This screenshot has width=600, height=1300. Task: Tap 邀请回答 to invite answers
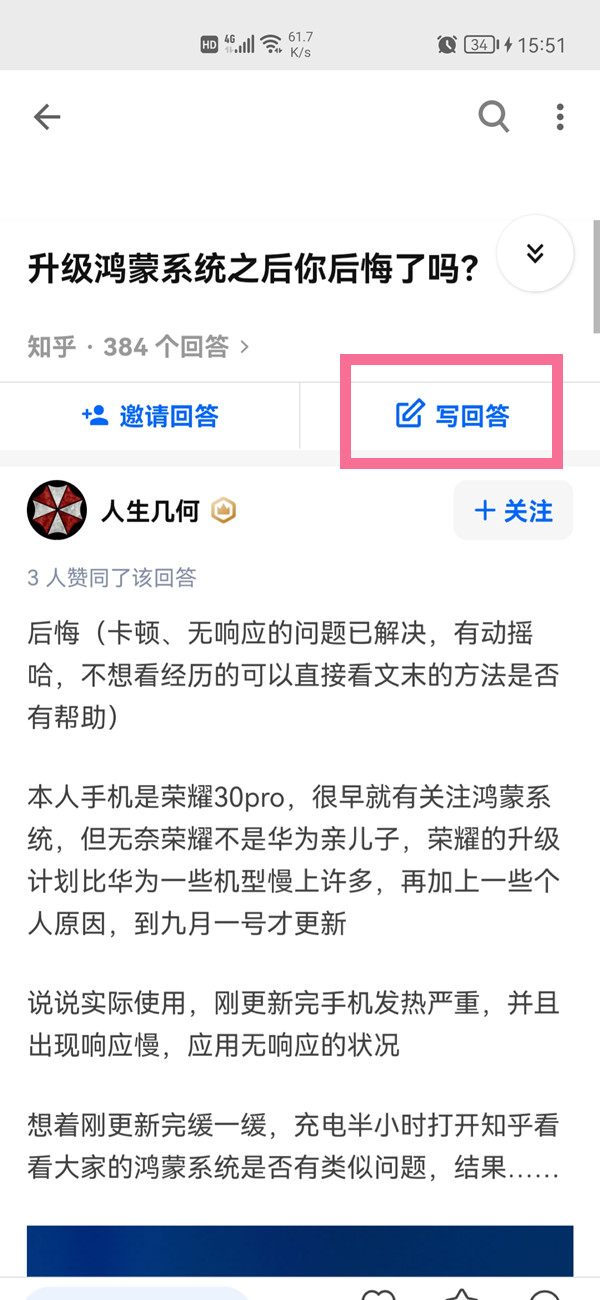coord(150,416)
